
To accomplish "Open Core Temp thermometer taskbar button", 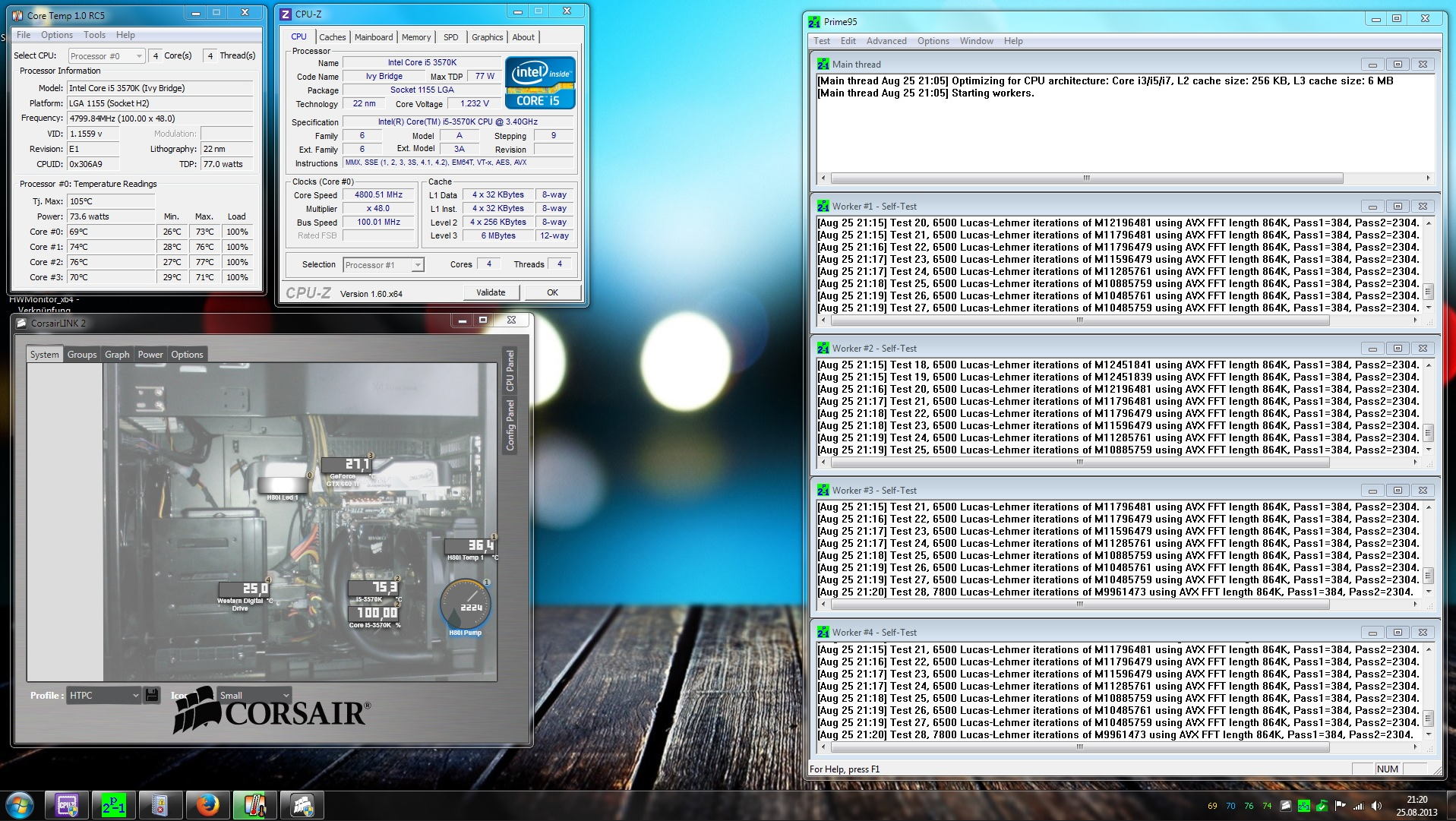I will (255, 805).
